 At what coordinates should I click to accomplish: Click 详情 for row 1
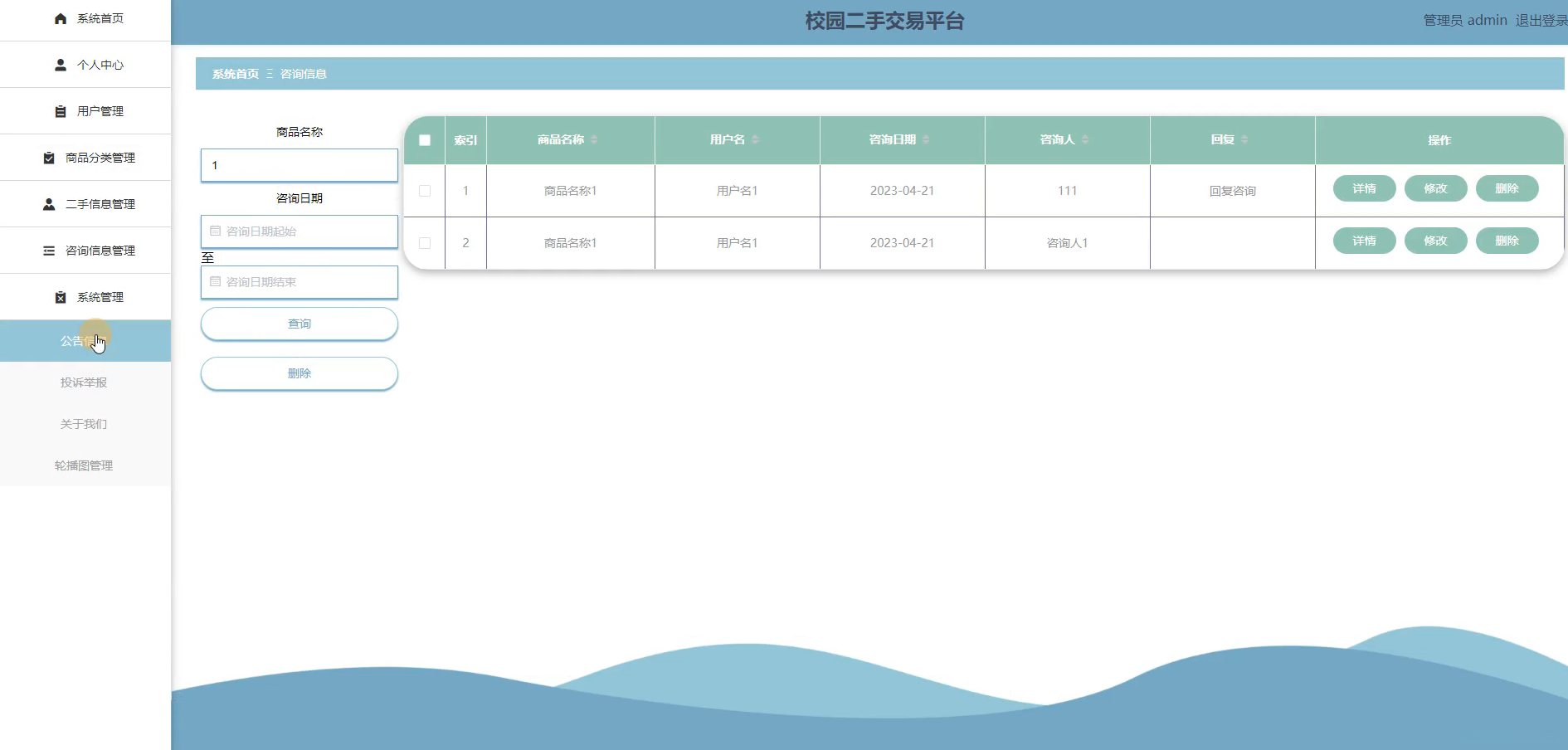1365,188
